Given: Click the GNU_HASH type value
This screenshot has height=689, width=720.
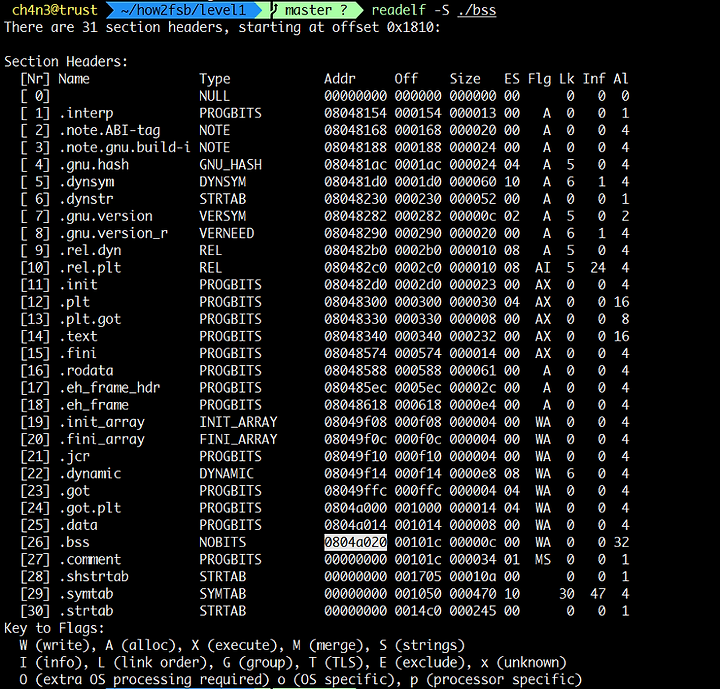Looking at the screenshot, I should click(231, 164).
